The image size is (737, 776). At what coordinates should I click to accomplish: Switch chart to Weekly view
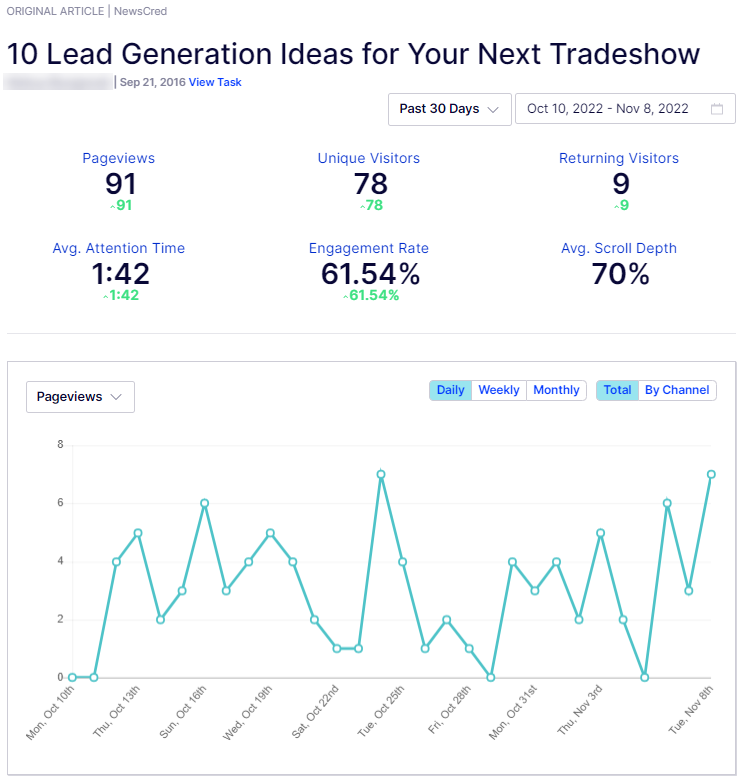pyautogui.click(x=499, y=390)
